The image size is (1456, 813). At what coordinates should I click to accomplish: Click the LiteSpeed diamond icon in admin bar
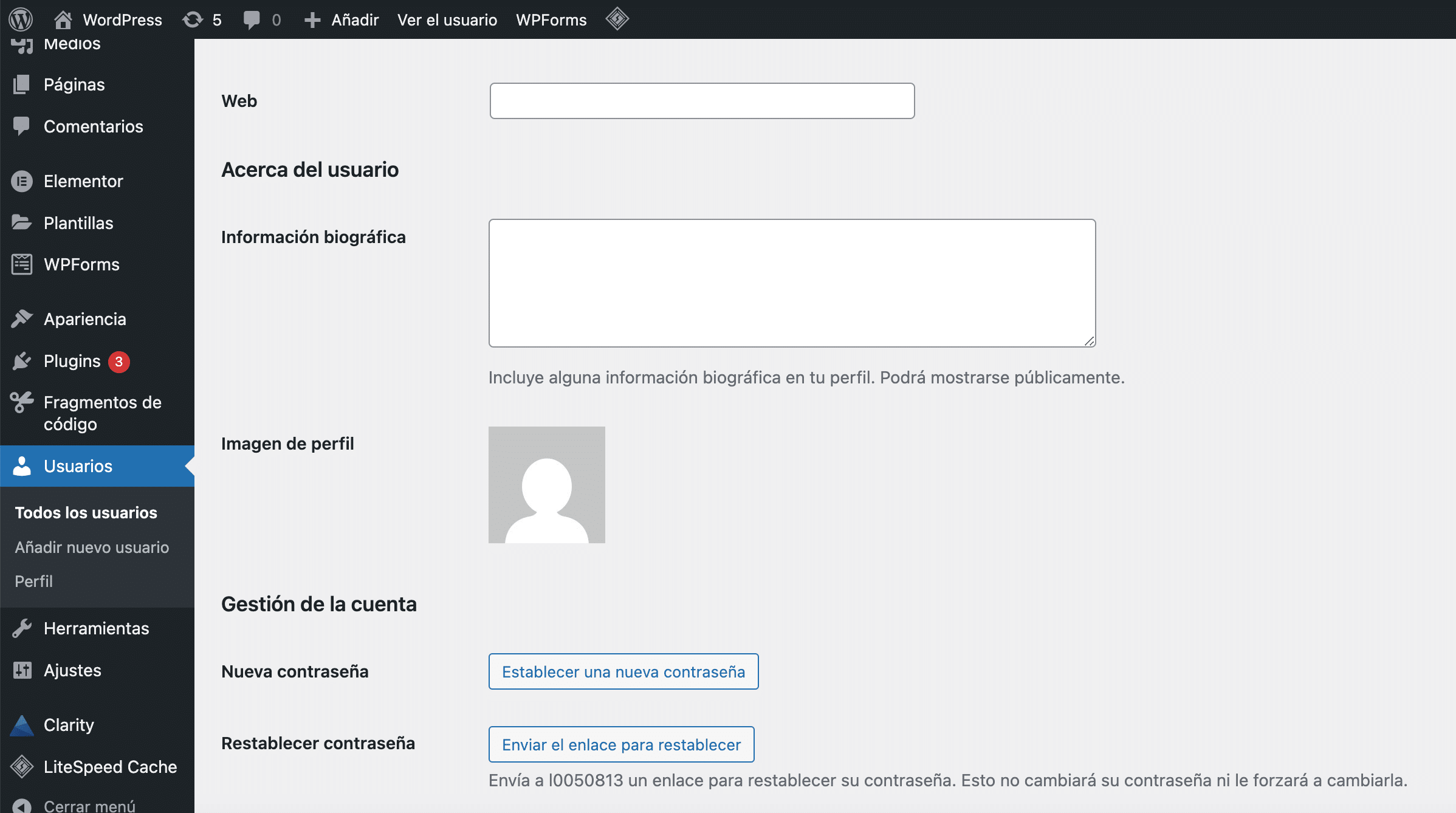(617, 19)
